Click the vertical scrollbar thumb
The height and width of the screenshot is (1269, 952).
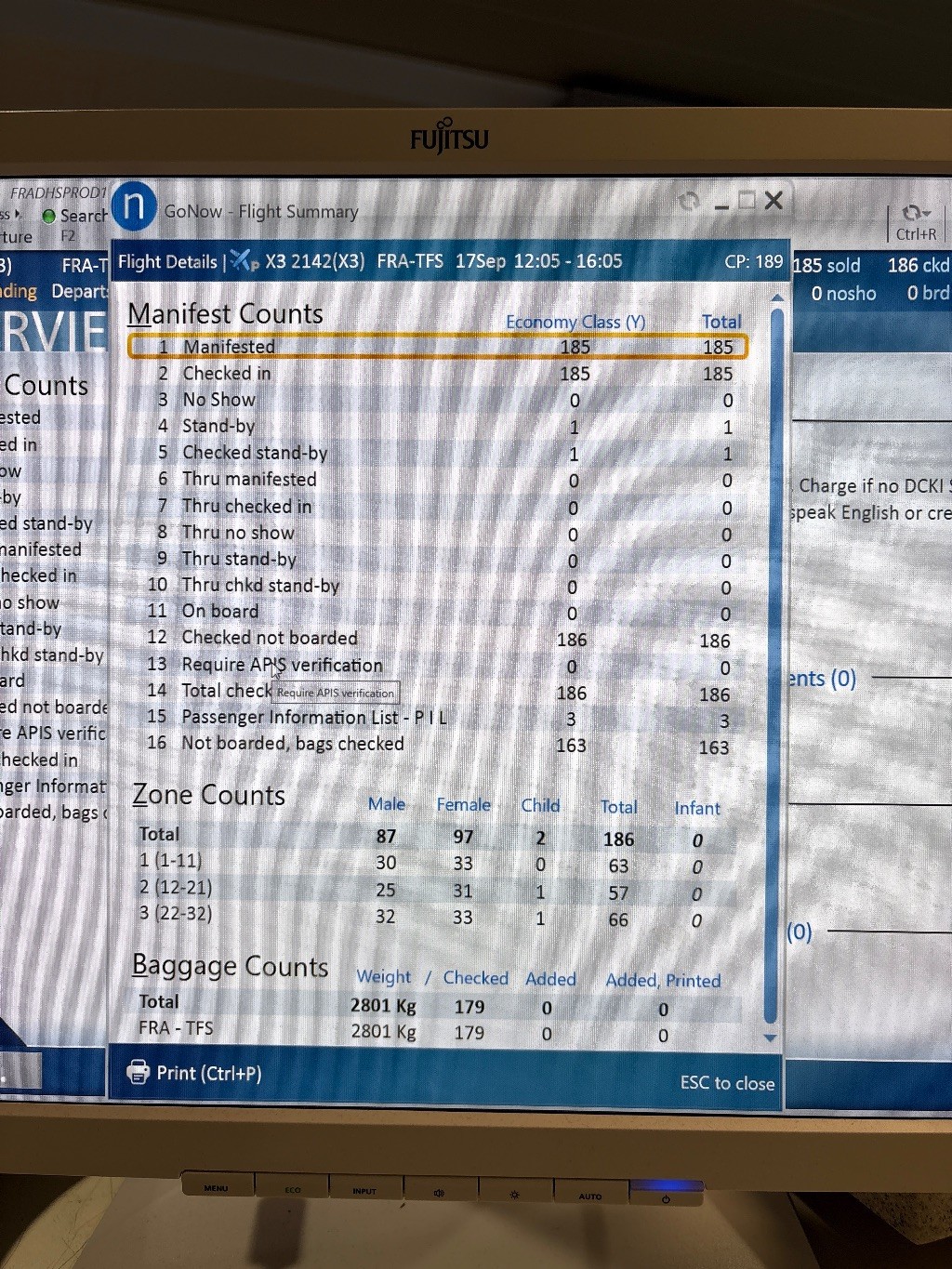772,651
